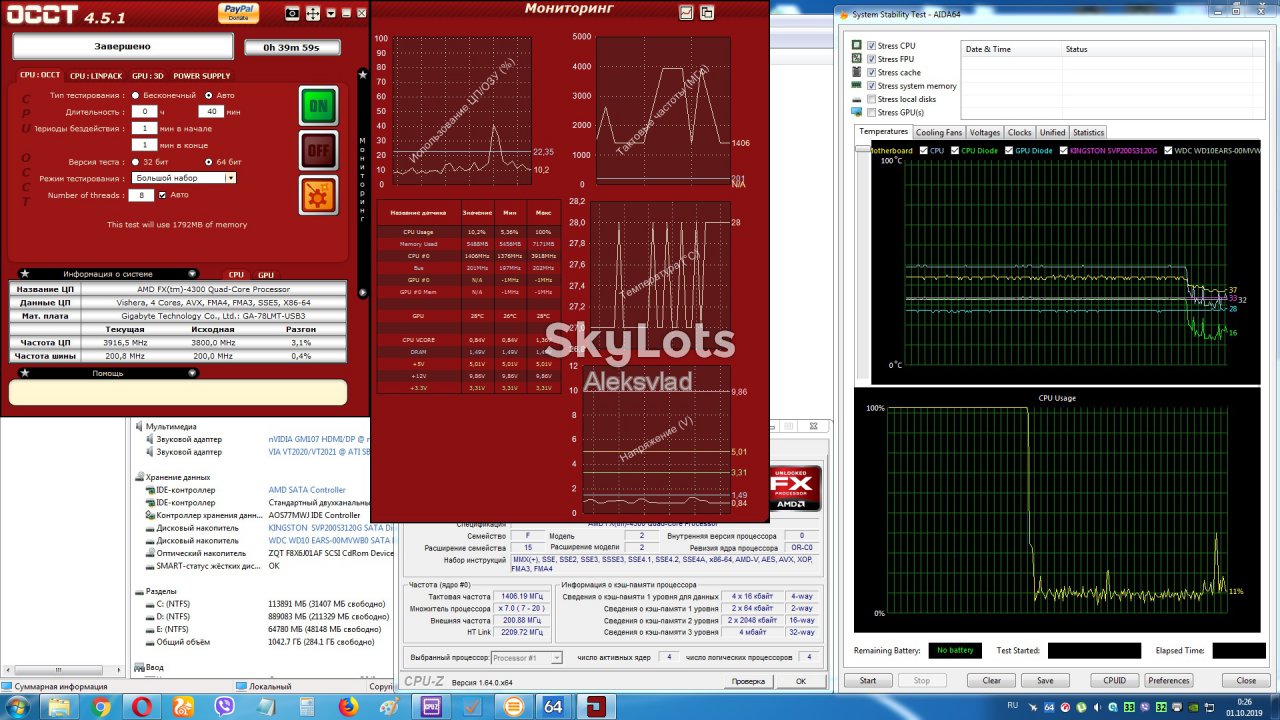
Task: Click the Start button in AIDA64
Action: pos(868,680)
